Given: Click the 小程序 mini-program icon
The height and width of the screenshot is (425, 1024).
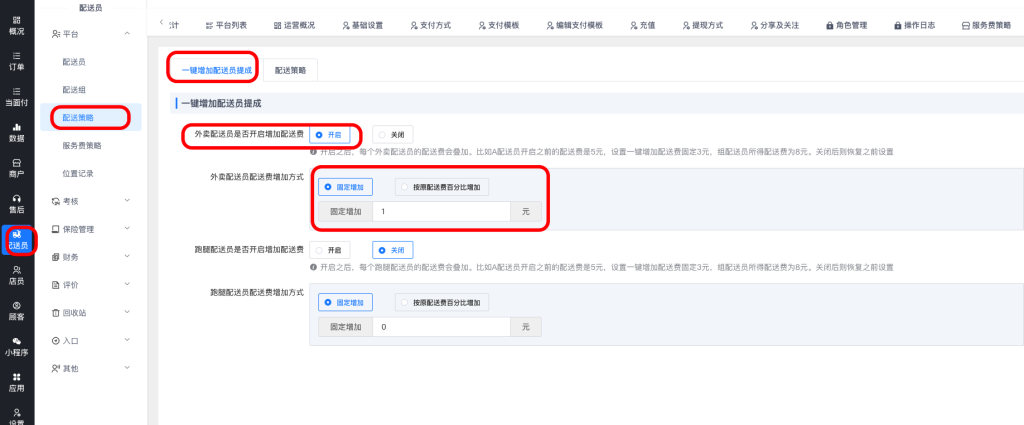Looking at the screenshot, I should point(17,346).
